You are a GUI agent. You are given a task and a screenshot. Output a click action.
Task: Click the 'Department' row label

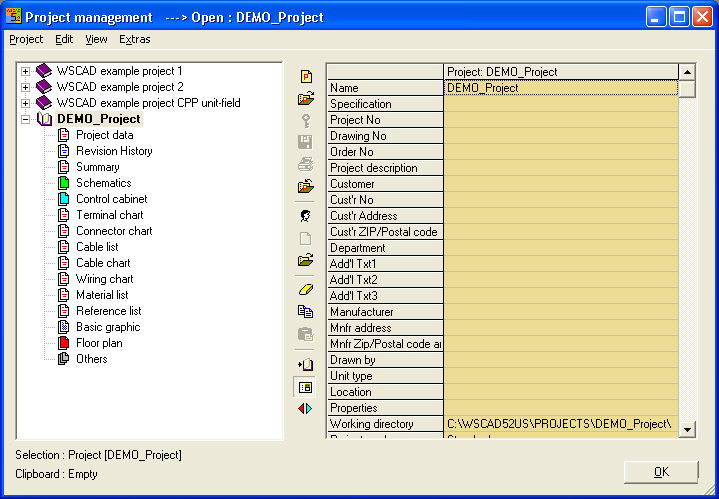coord(385,248)
